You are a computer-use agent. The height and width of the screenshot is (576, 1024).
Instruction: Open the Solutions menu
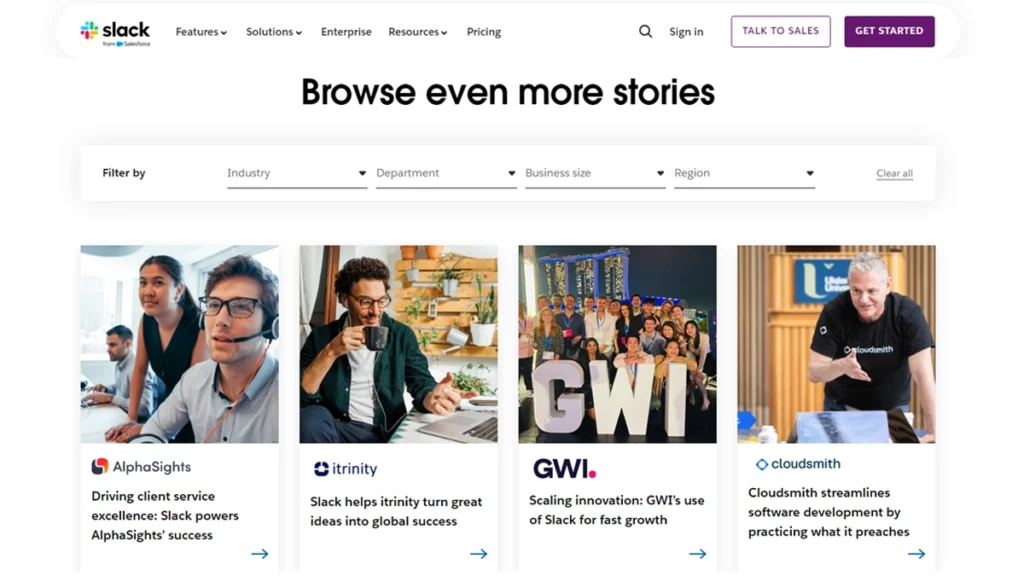[x=274, y=31]
